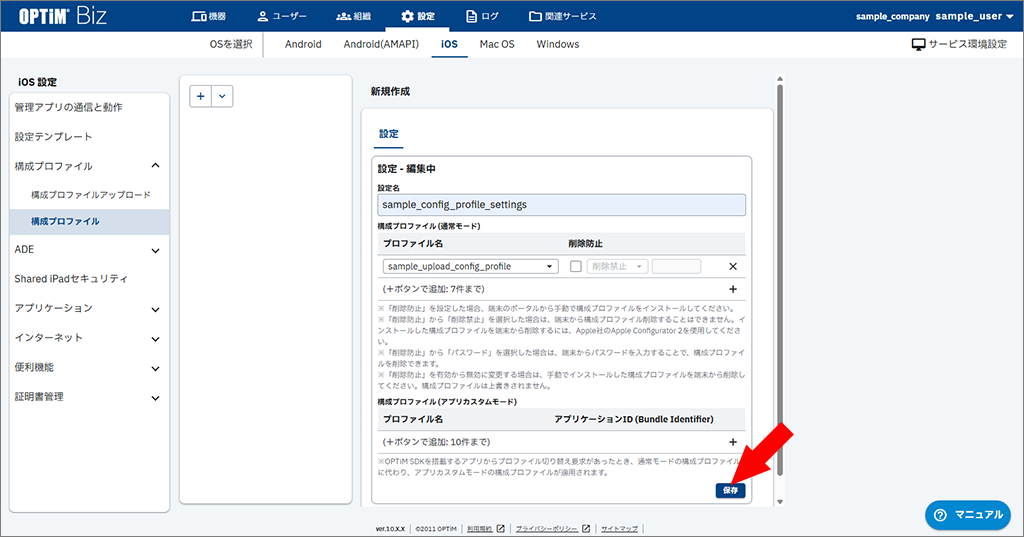Open the マニュアル help button

966,515
